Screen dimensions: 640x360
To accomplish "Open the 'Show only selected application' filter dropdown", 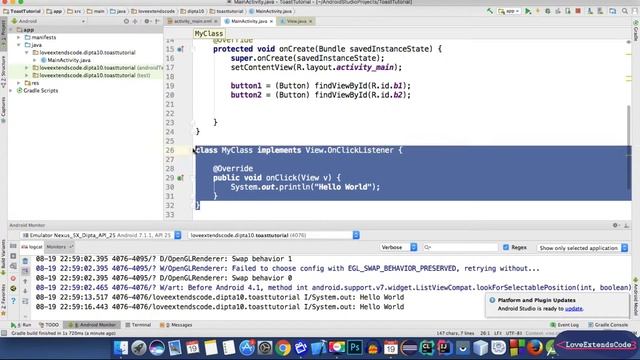I will click(x=582, y=248).
